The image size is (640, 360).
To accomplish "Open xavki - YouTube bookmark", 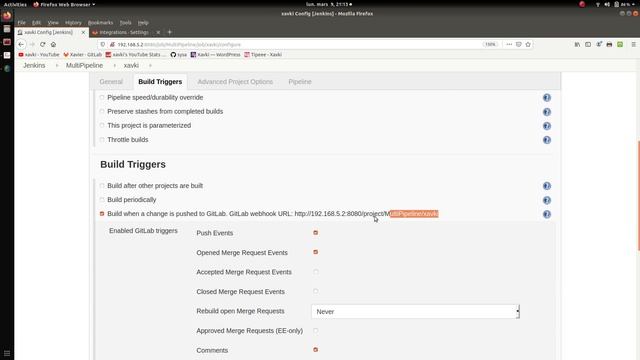I will click(39, 54).
